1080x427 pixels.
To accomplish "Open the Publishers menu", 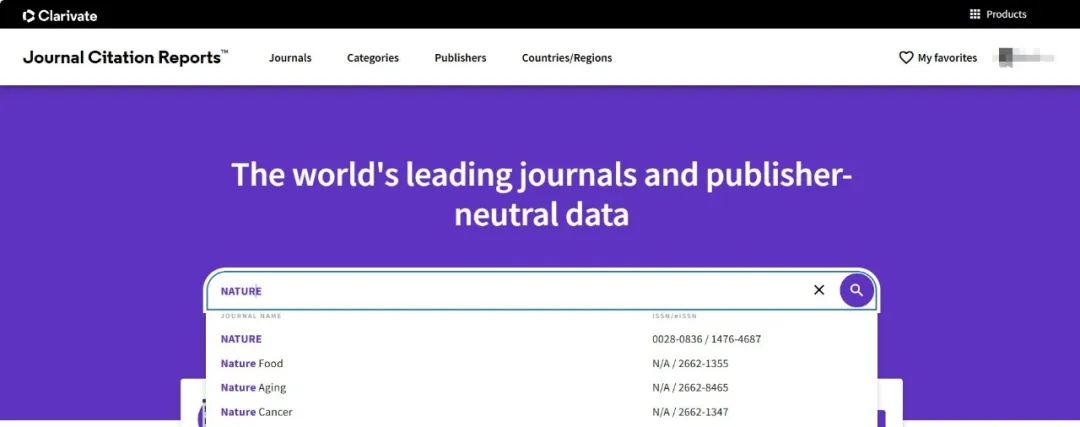I will [460, 58].
